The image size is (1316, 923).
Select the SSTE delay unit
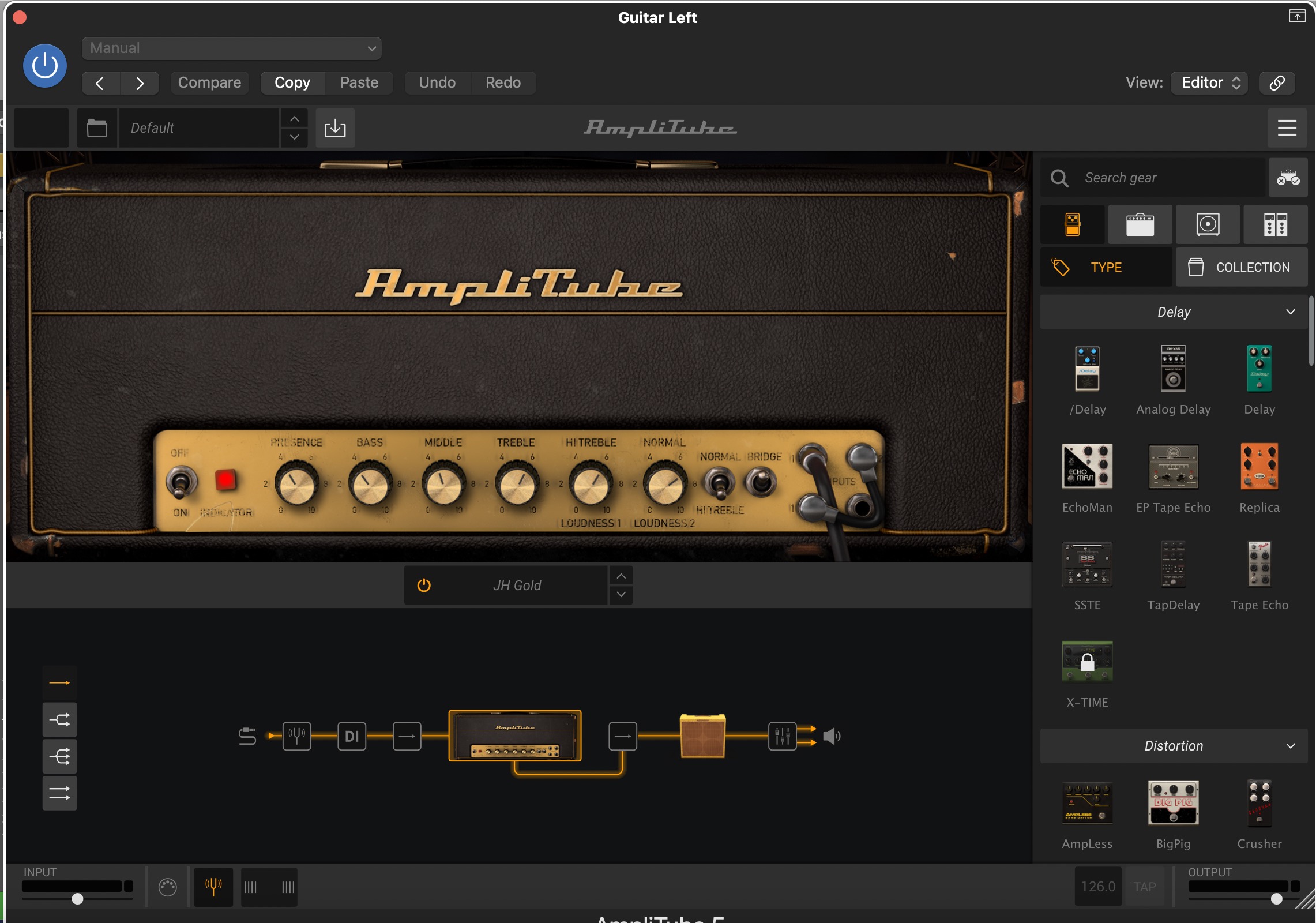[1087, 564]
